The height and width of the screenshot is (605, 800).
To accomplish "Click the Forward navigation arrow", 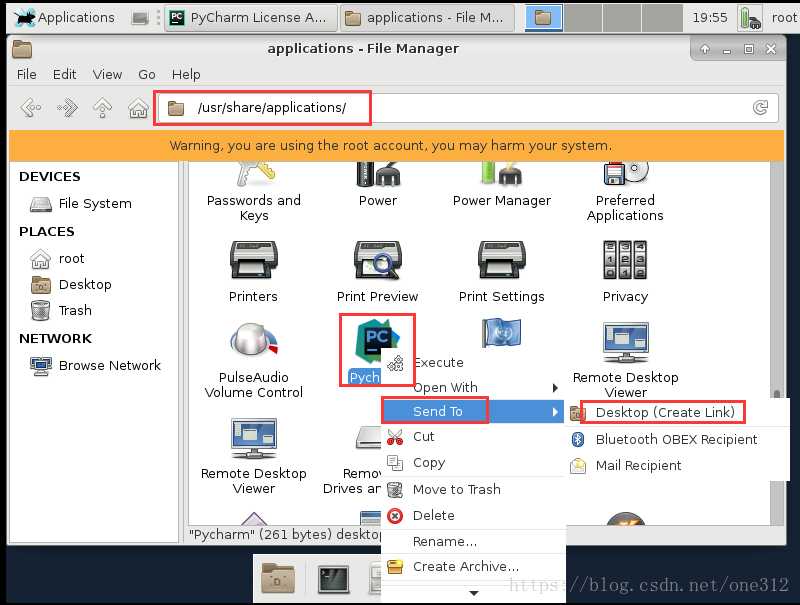I will tap(67, 108).
